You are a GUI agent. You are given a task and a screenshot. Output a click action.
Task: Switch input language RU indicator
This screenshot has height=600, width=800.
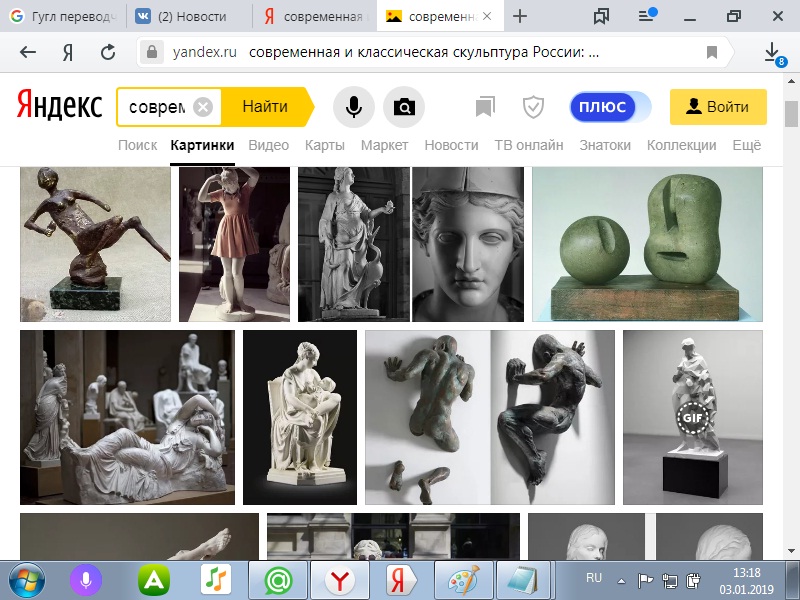click(x=594, y=578)
